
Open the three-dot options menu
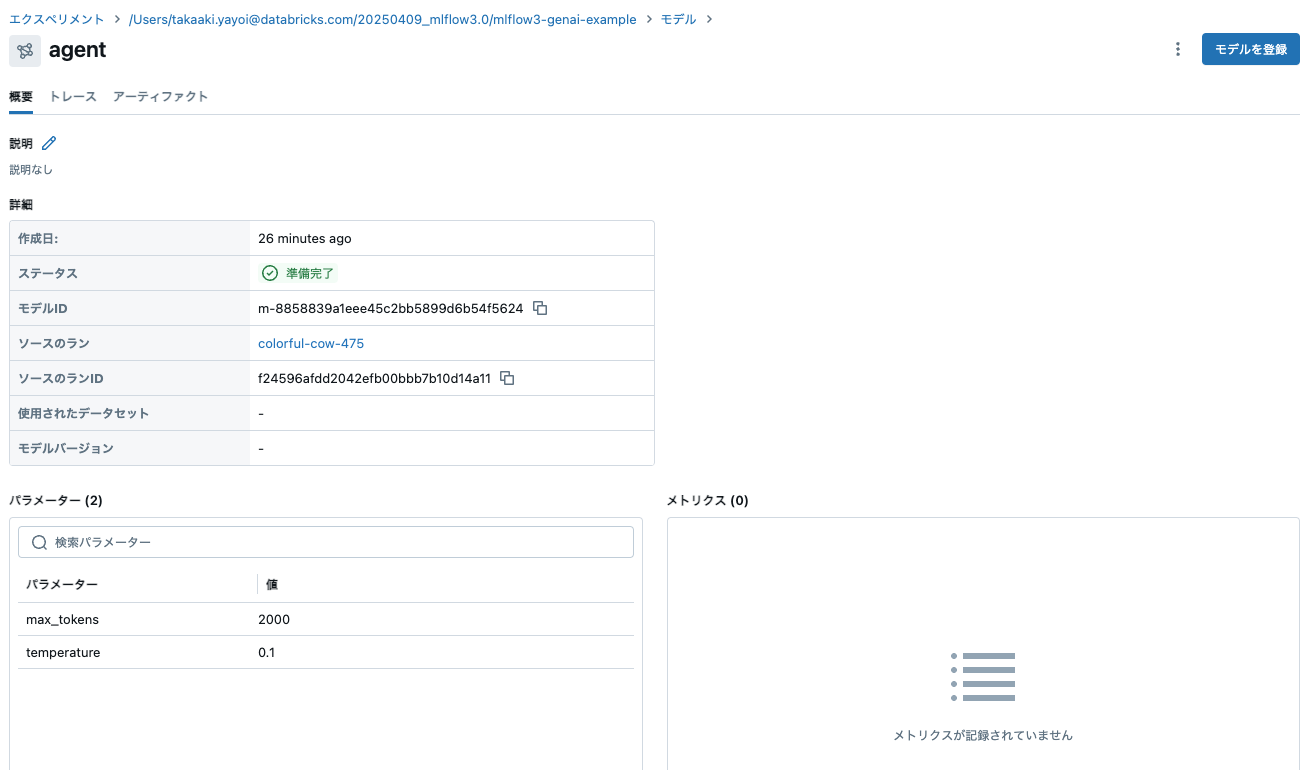1178,48
